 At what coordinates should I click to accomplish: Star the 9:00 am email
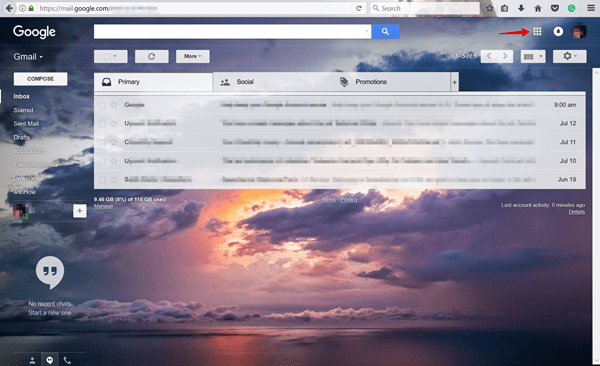pyautogui.click(x=114, y=105)
